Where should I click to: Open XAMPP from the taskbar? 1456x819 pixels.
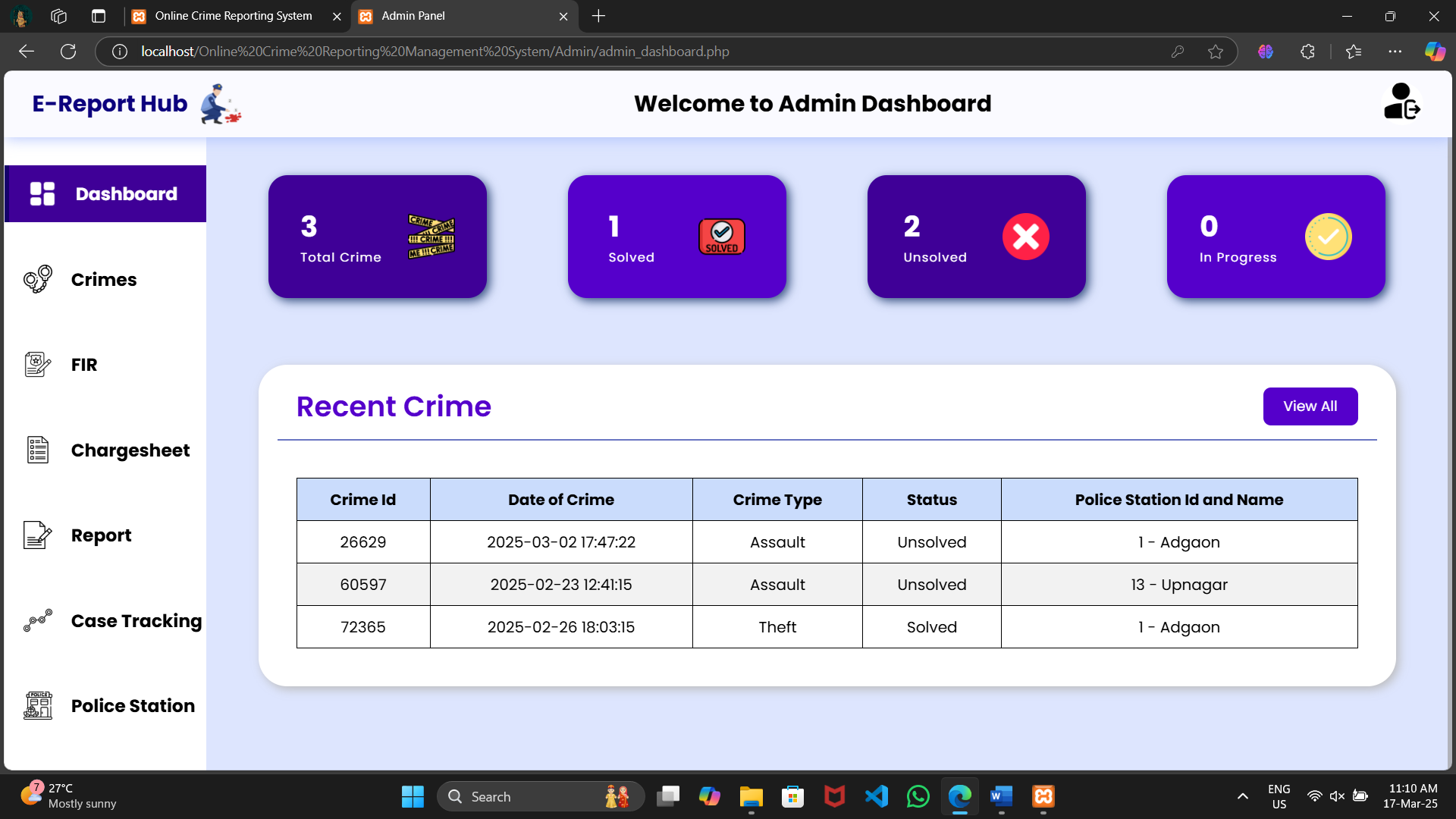[x=1043, y=796]
